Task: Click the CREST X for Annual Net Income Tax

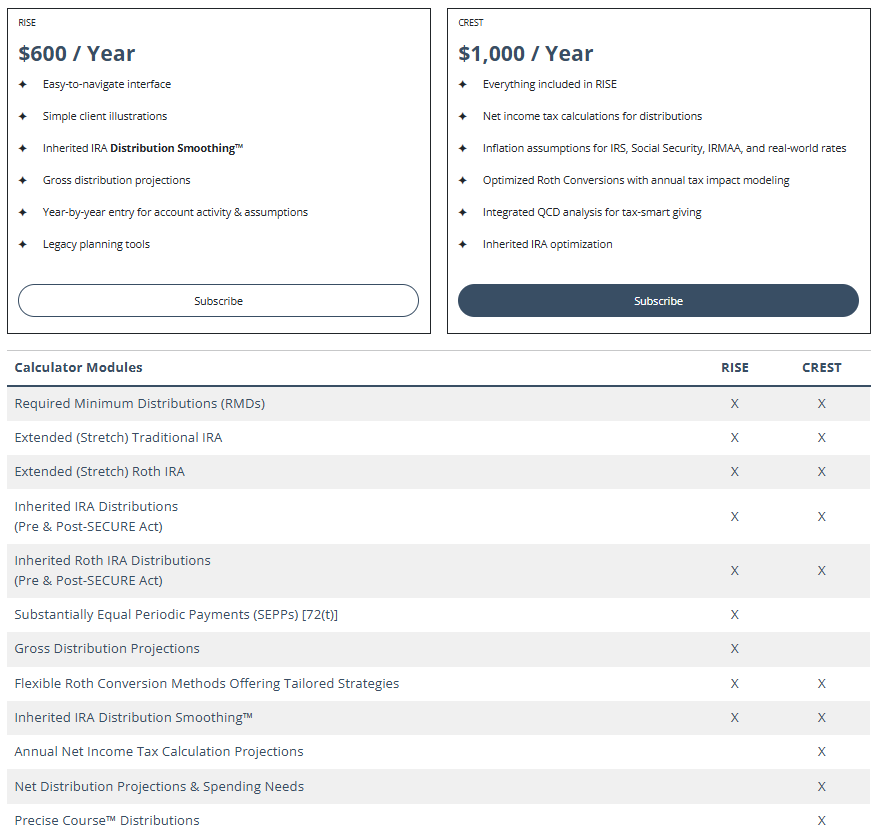Action: tap(822, 752)
